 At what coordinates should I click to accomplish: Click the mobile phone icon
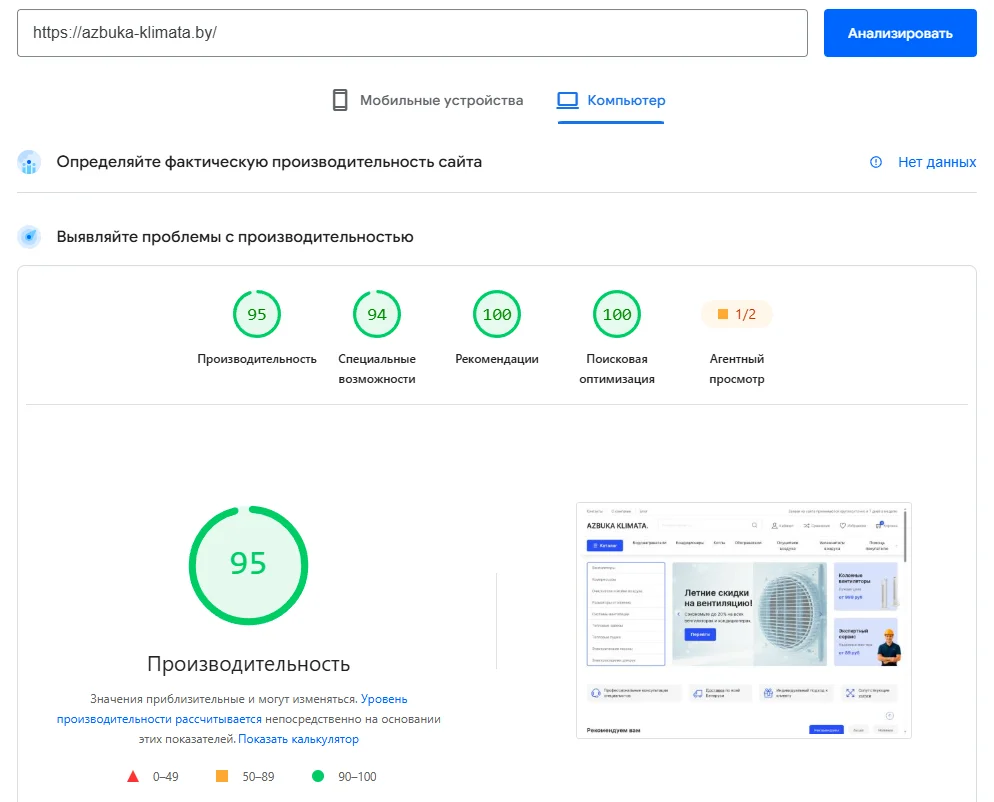[x=340, y=100]
